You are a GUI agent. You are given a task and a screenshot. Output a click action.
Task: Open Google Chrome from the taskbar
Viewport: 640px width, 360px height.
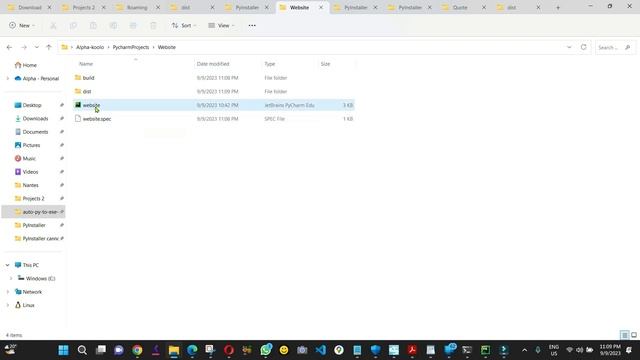point(137,350)
